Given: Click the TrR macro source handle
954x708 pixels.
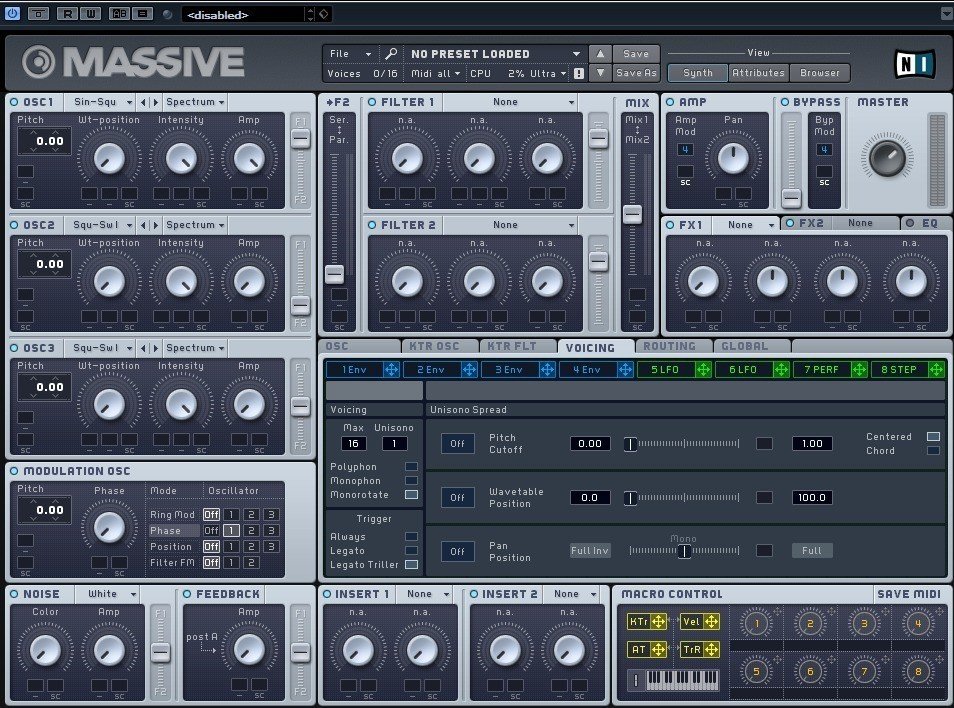Looking at the screenshot, I should [x=711, y=650].
